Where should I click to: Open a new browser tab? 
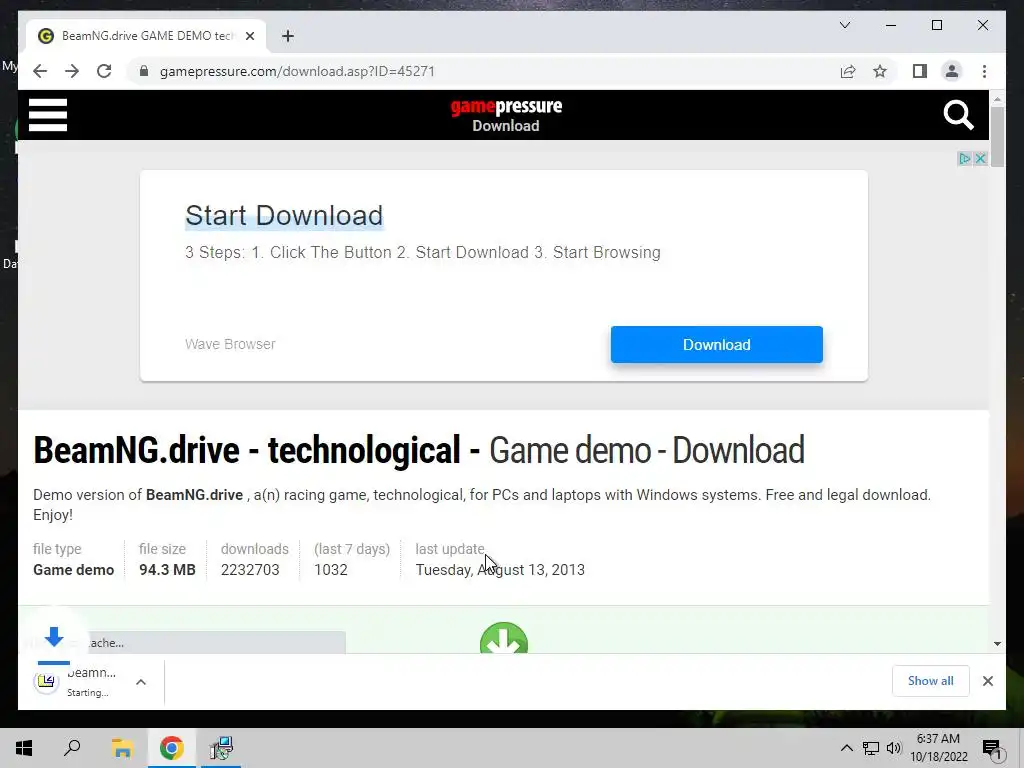288,36
